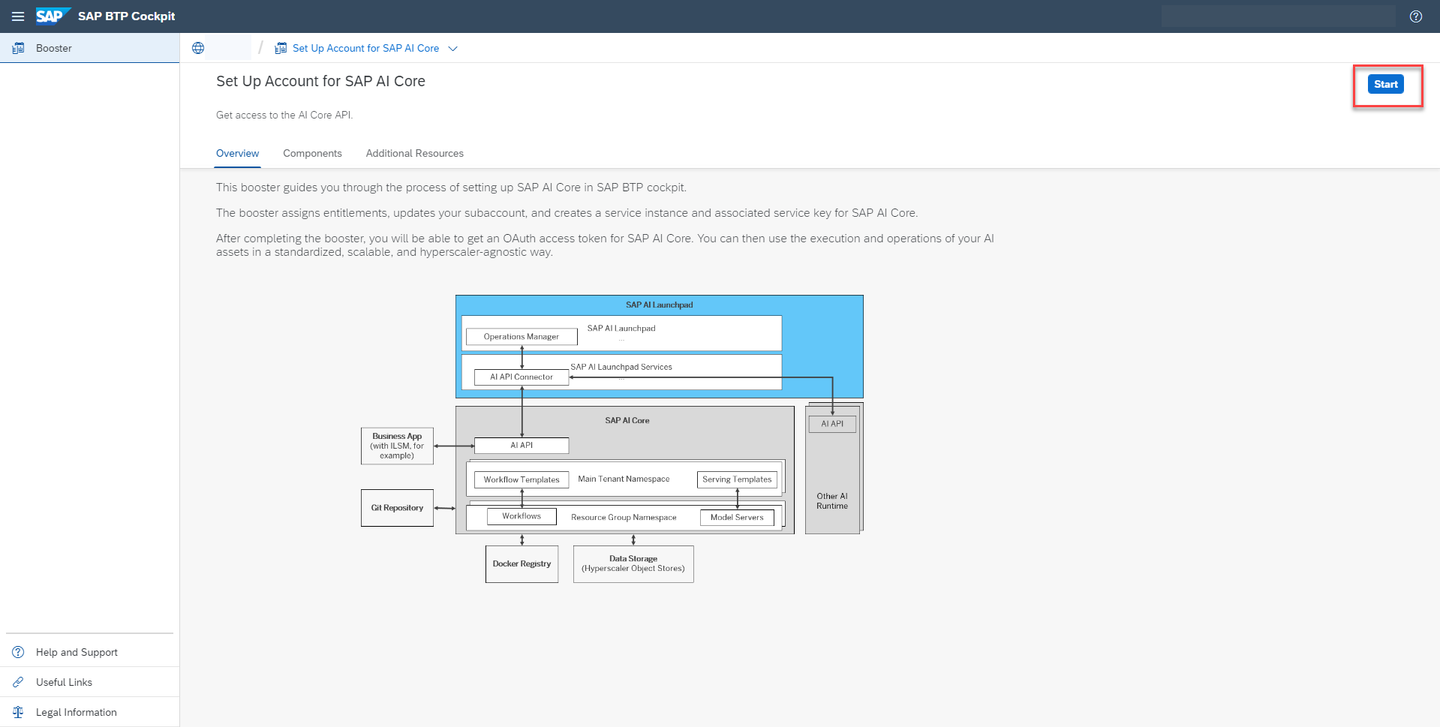Open the hamburger navigation menu
The width and height of the screenshot is (1440, 727).
coord(17,16)
